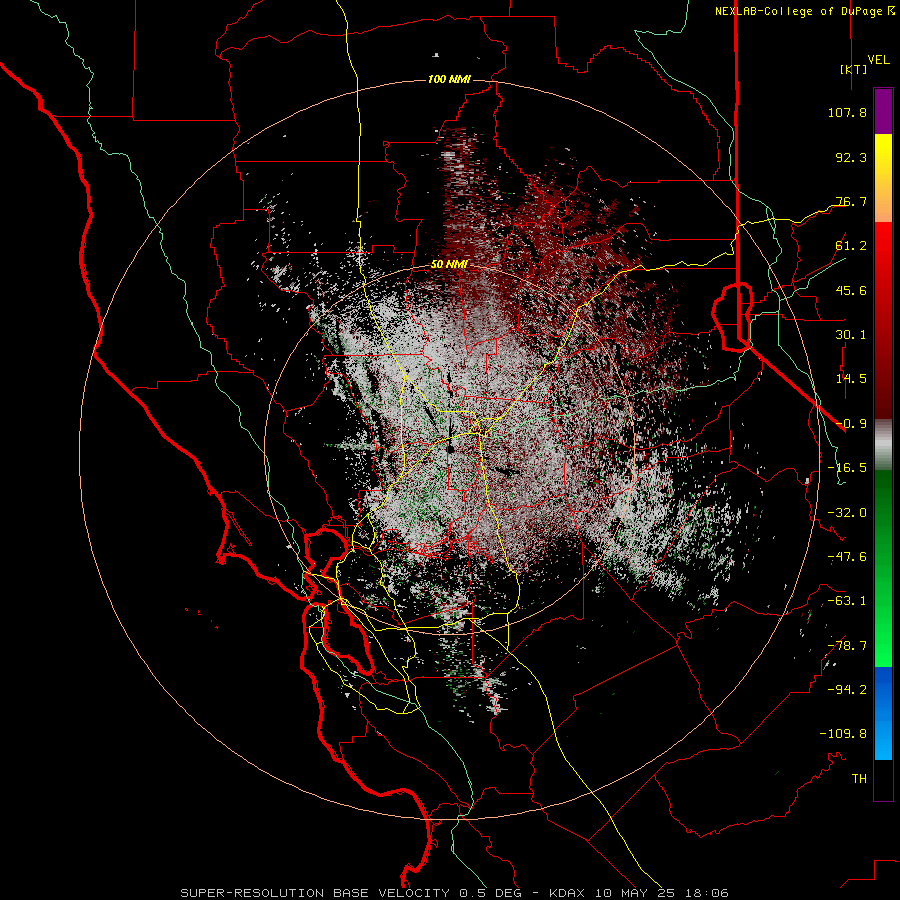Viewport: 900px width, 900px height.
Task: Click the -78.7 legend value
Action: point(847,646)
